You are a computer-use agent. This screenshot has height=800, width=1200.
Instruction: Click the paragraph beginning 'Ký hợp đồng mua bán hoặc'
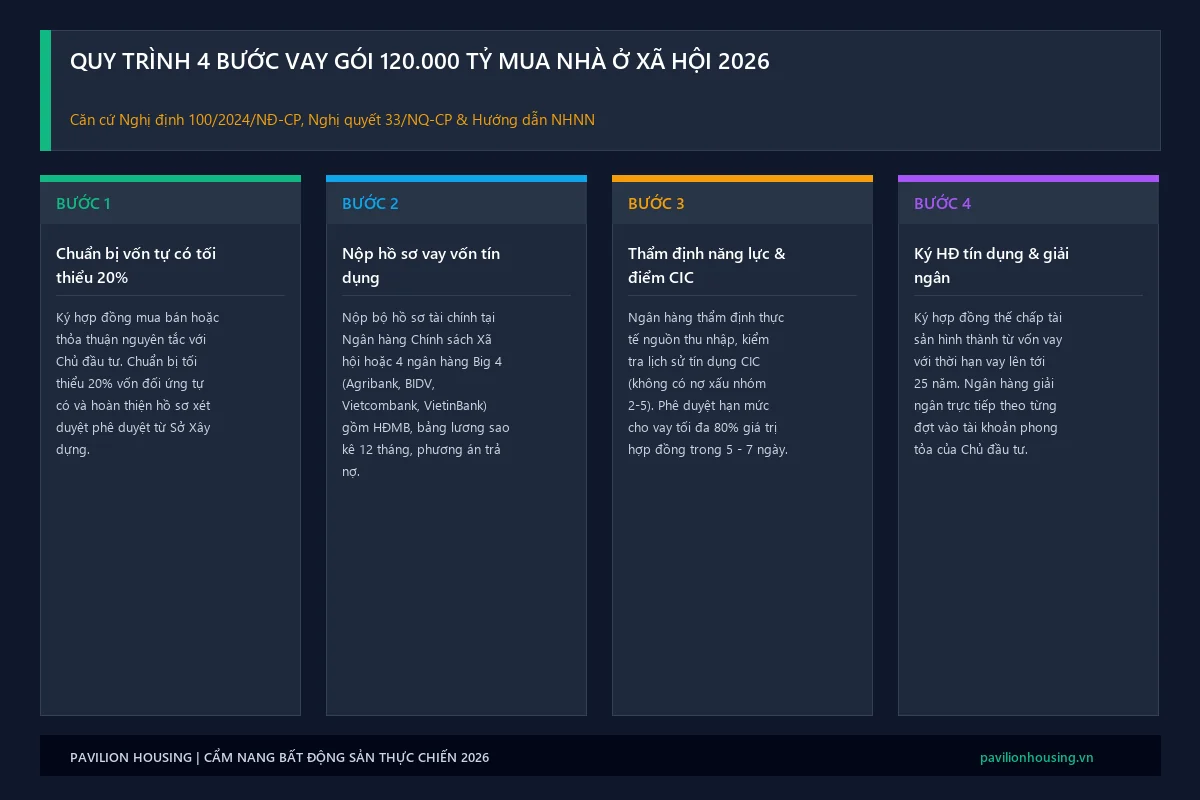click(138, 383)
